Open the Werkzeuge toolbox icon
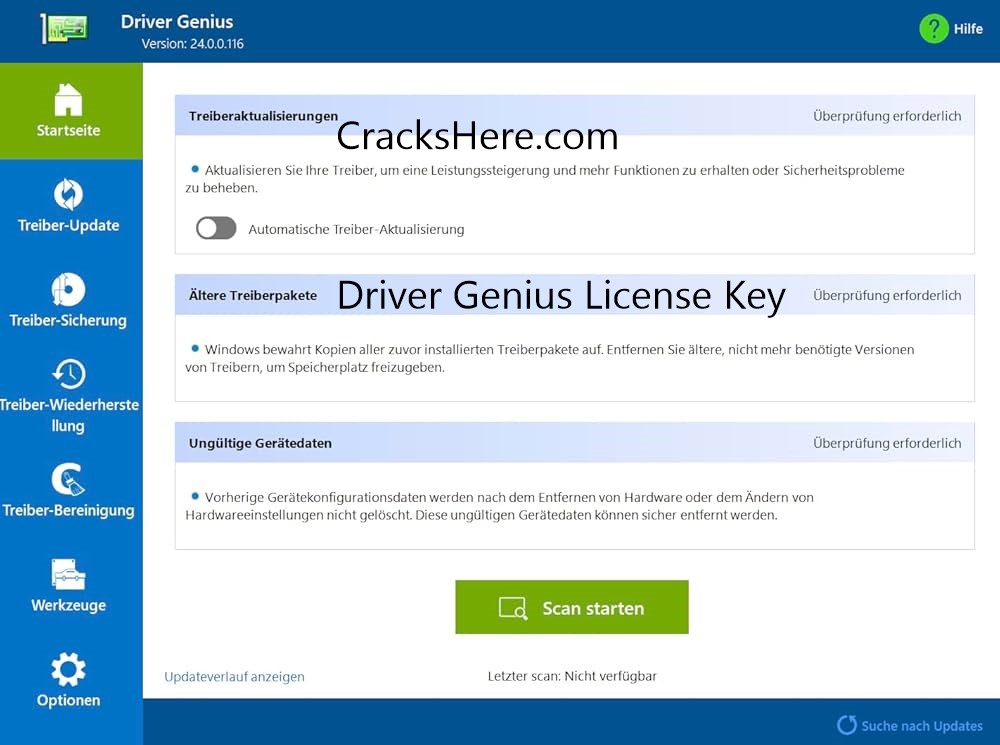The width and height of the screenshot is (1000, 745). [x=68, y=574]
